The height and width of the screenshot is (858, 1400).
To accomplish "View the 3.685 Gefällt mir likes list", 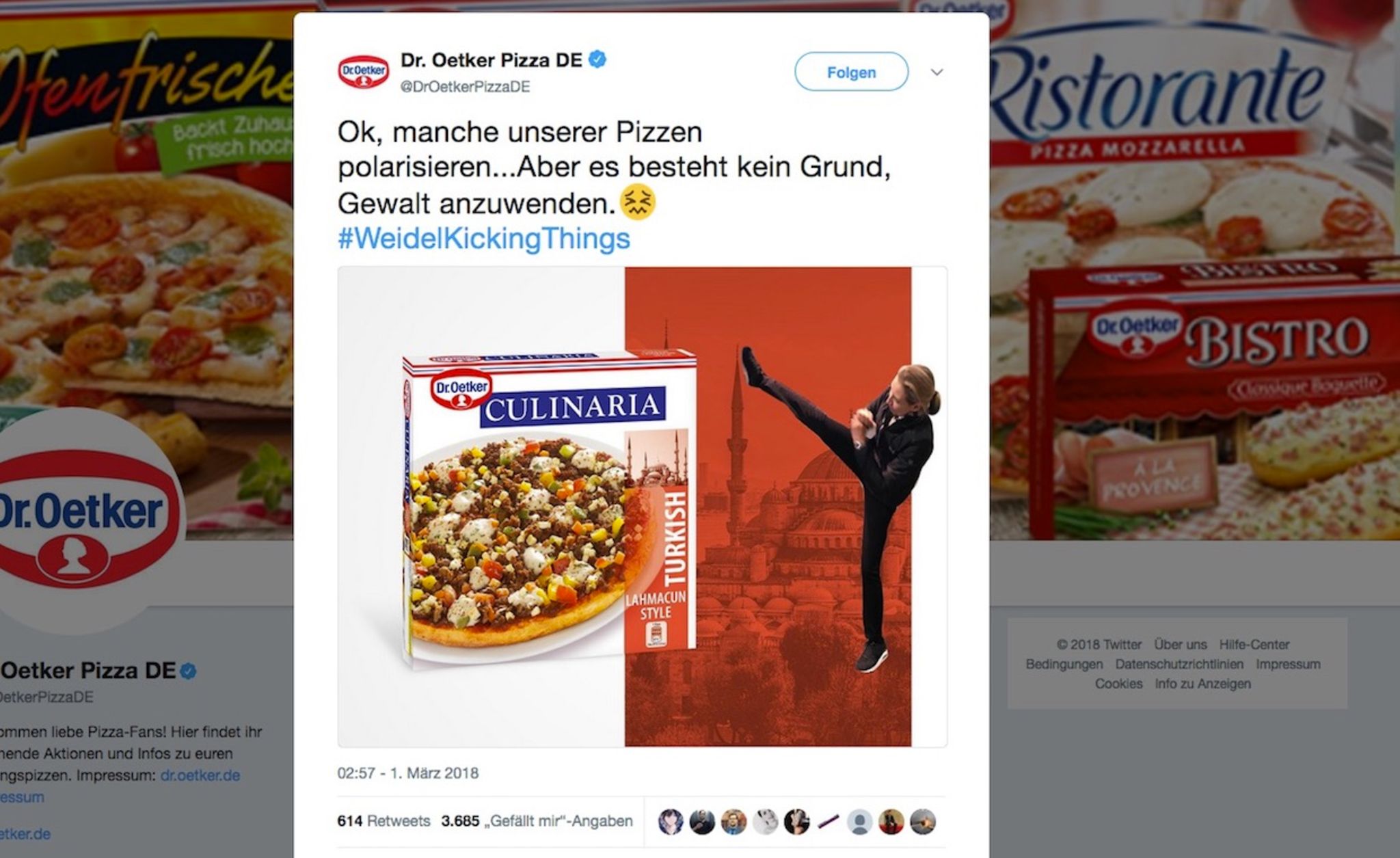I will tap(537, 821).
